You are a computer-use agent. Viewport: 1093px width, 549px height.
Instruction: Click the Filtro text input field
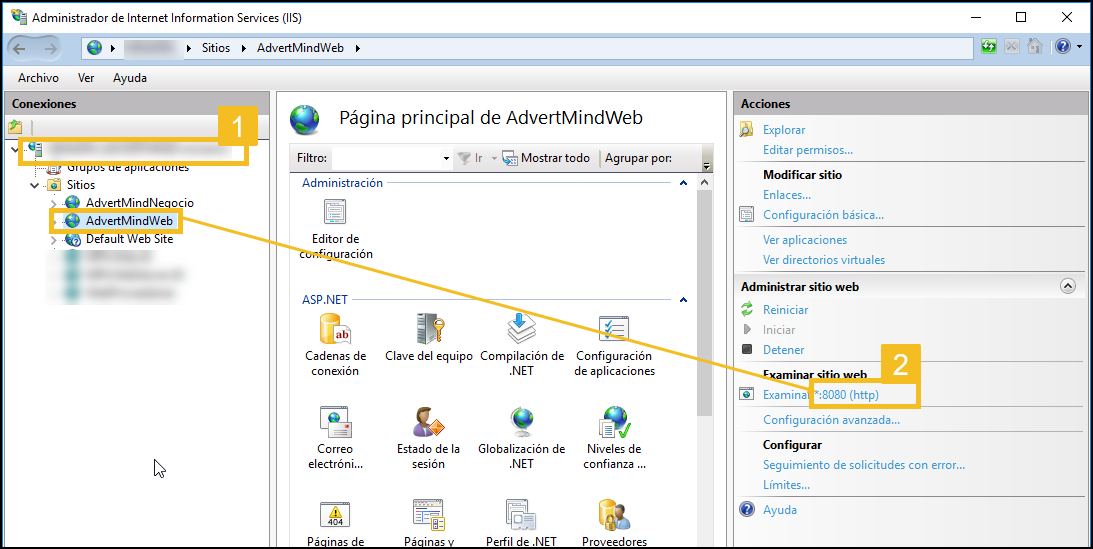pos(388,159)
